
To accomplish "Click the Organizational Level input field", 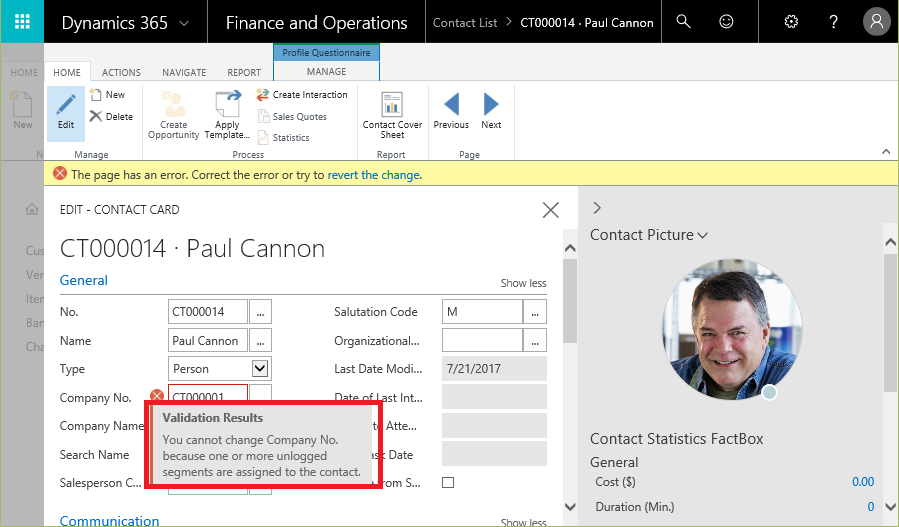I will point(482,341).
